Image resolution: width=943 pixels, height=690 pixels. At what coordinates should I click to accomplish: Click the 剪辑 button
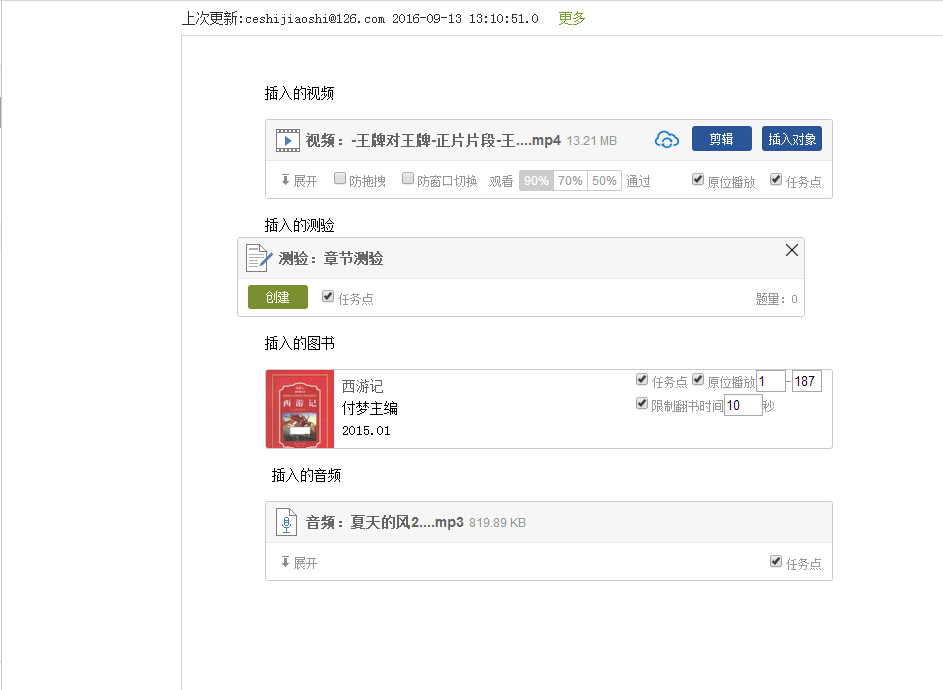pos(722,139)
